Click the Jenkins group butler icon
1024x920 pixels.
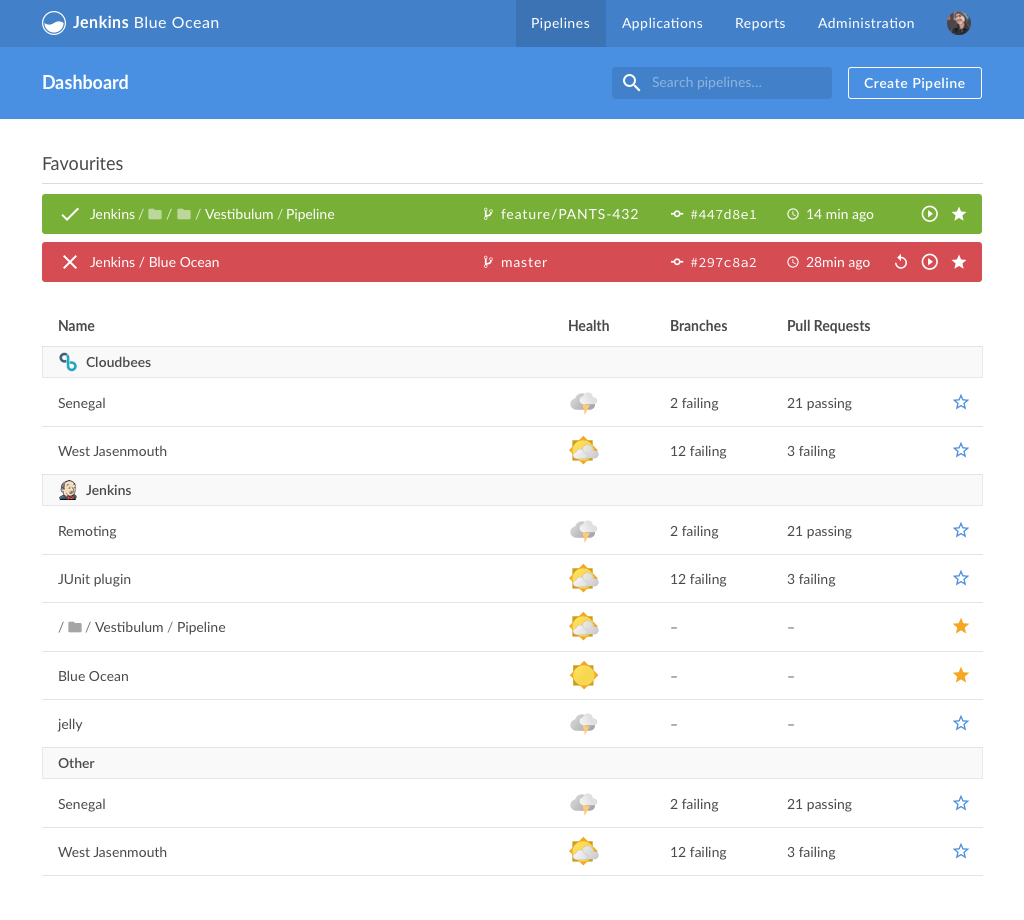[68, 490]
